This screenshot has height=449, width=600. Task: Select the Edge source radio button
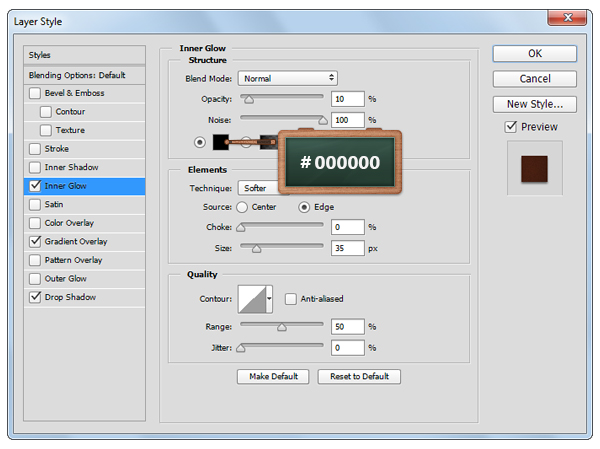[304, 207]
